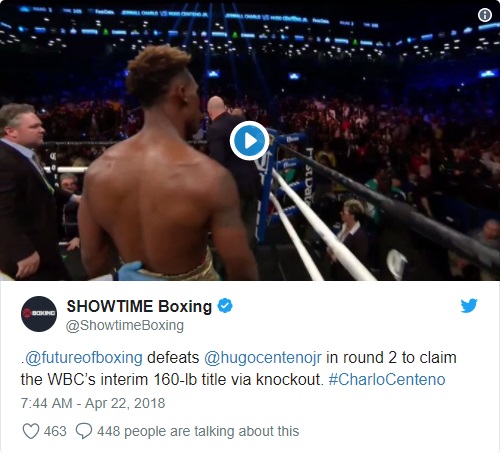Screen dimensions: 502x453
Task: Open the @futureofboxing mention
Action: [84, 358]
